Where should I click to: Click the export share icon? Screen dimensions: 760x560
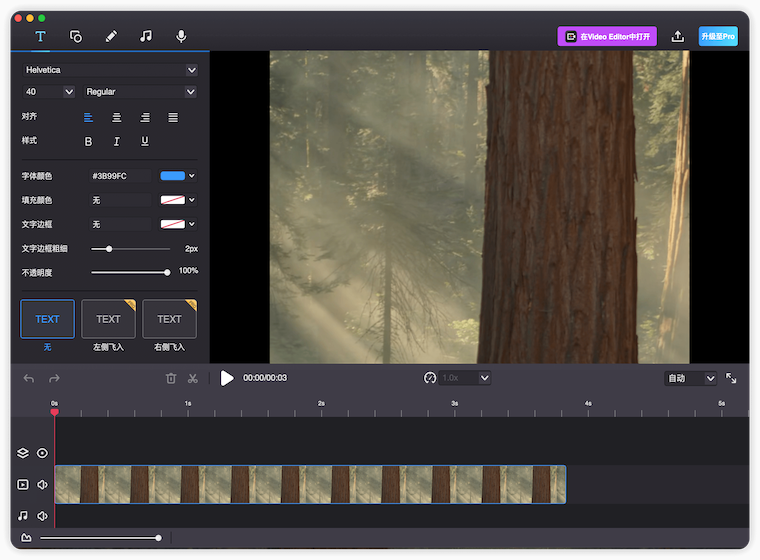678,36
